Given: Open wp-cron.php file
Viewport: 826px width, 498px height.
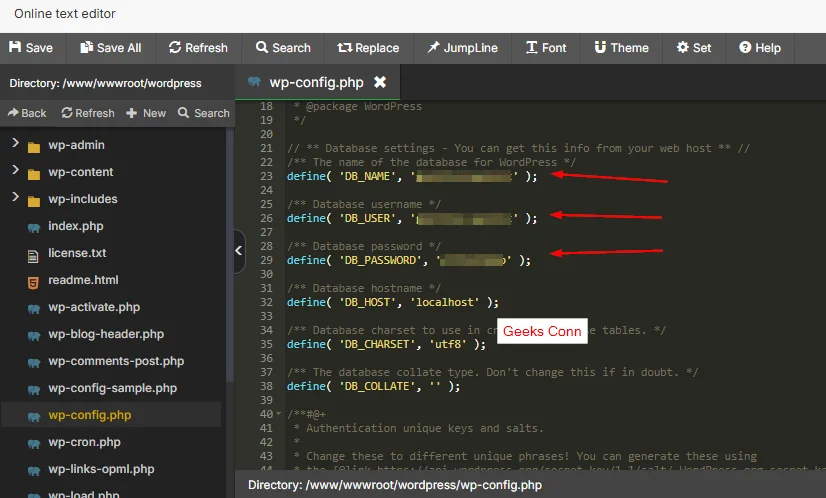Looking at the screenshot, I should (84, 442).
